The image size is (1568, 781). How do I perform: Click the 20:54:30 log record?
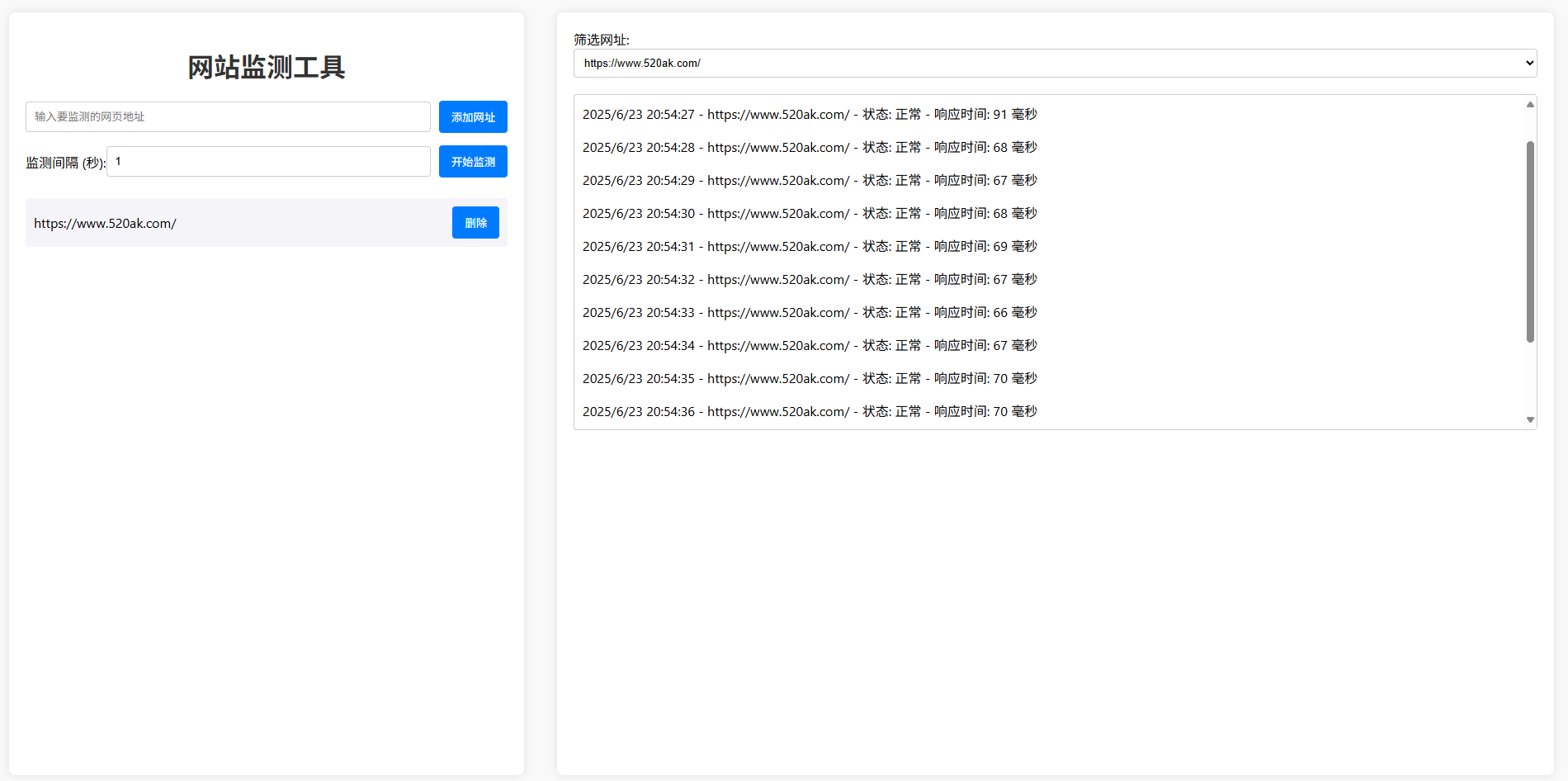(809, 214)
